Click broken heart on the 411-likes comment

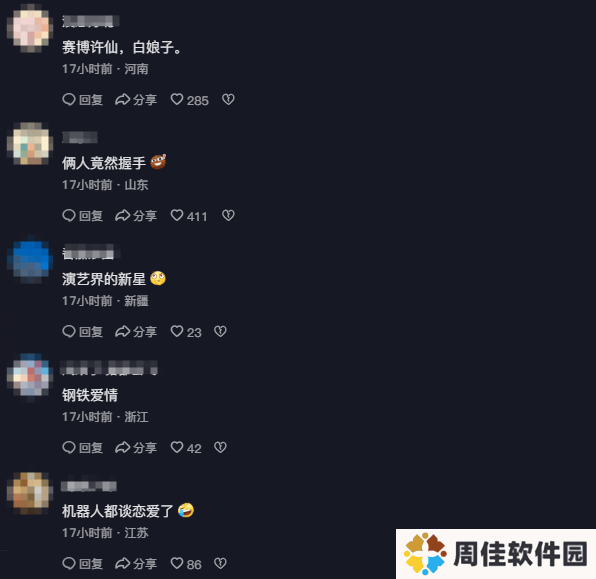point(228,216)
